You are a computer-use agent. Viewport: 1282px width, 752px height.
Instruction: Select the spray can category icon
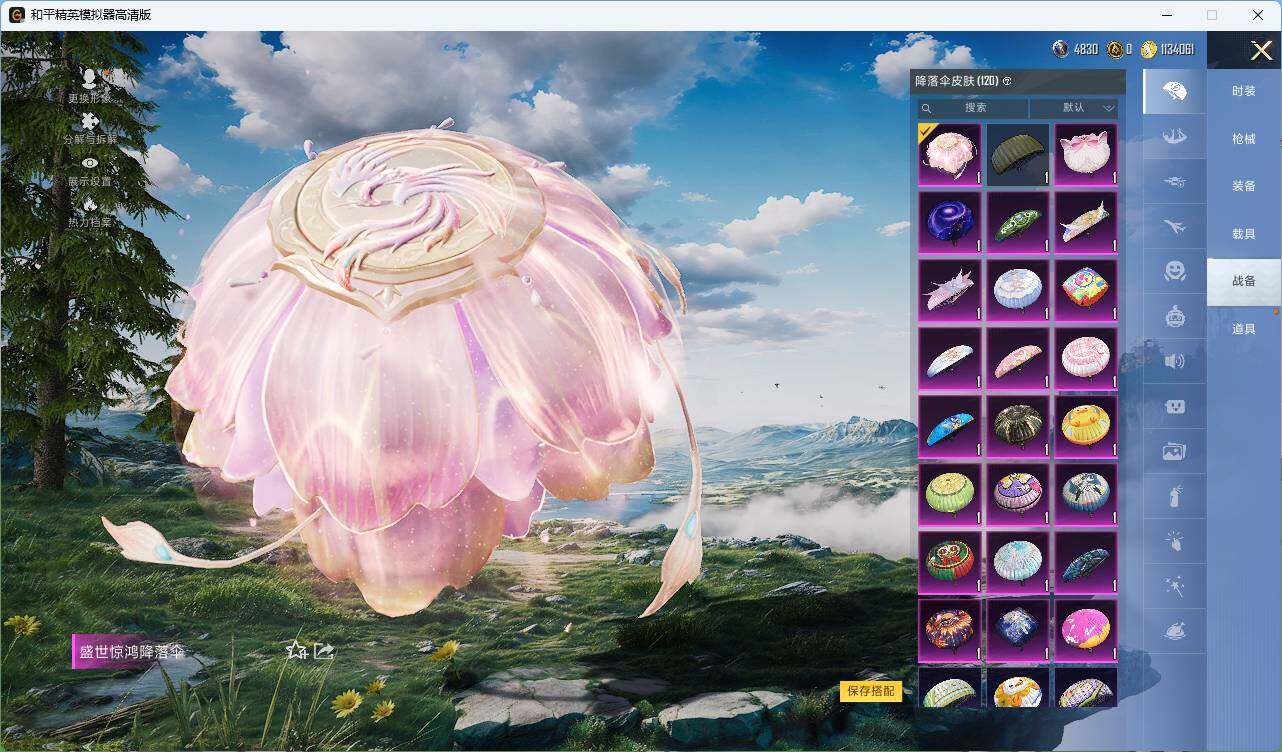click(x=1174, y=496)
